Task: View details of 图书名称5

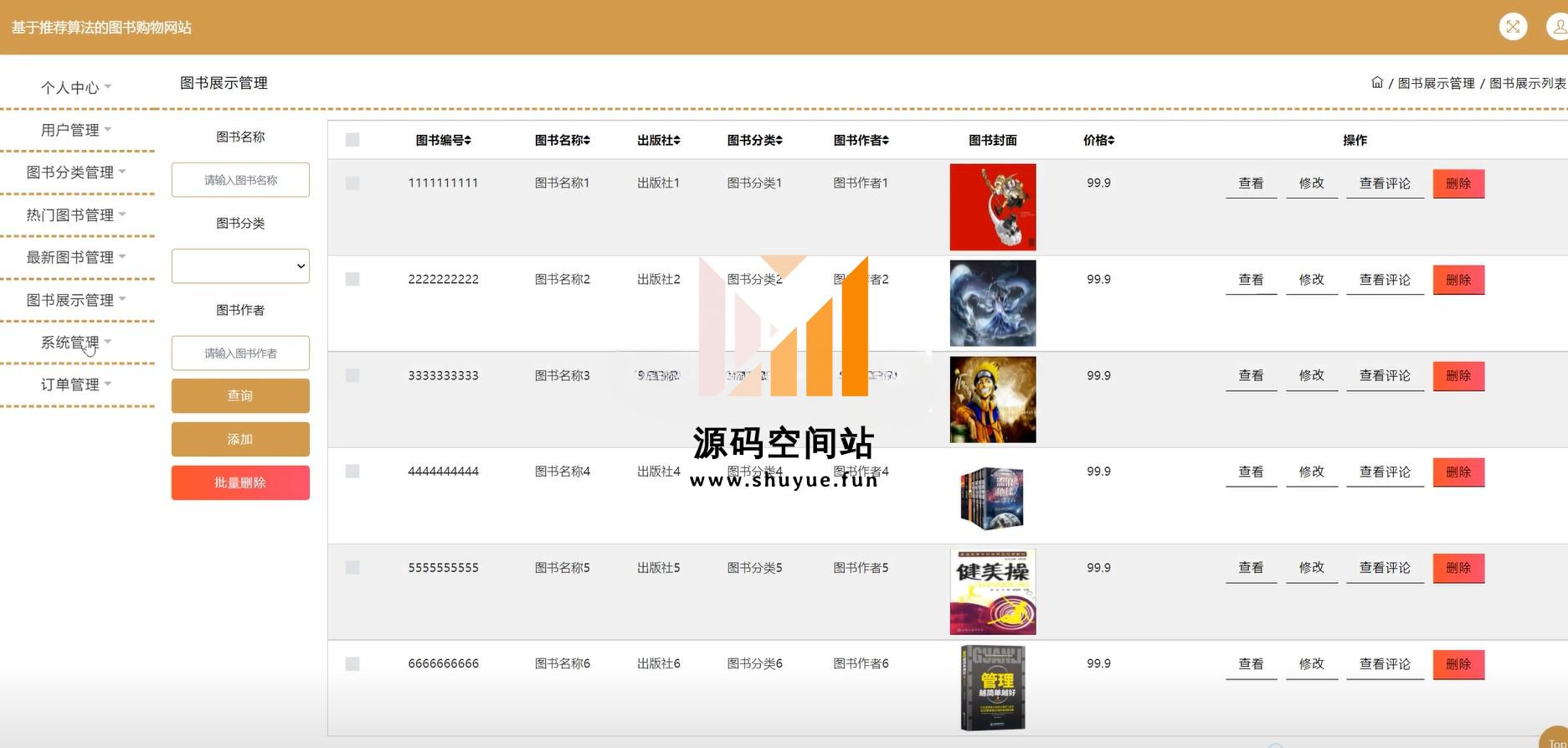Action: [1252, 568]
